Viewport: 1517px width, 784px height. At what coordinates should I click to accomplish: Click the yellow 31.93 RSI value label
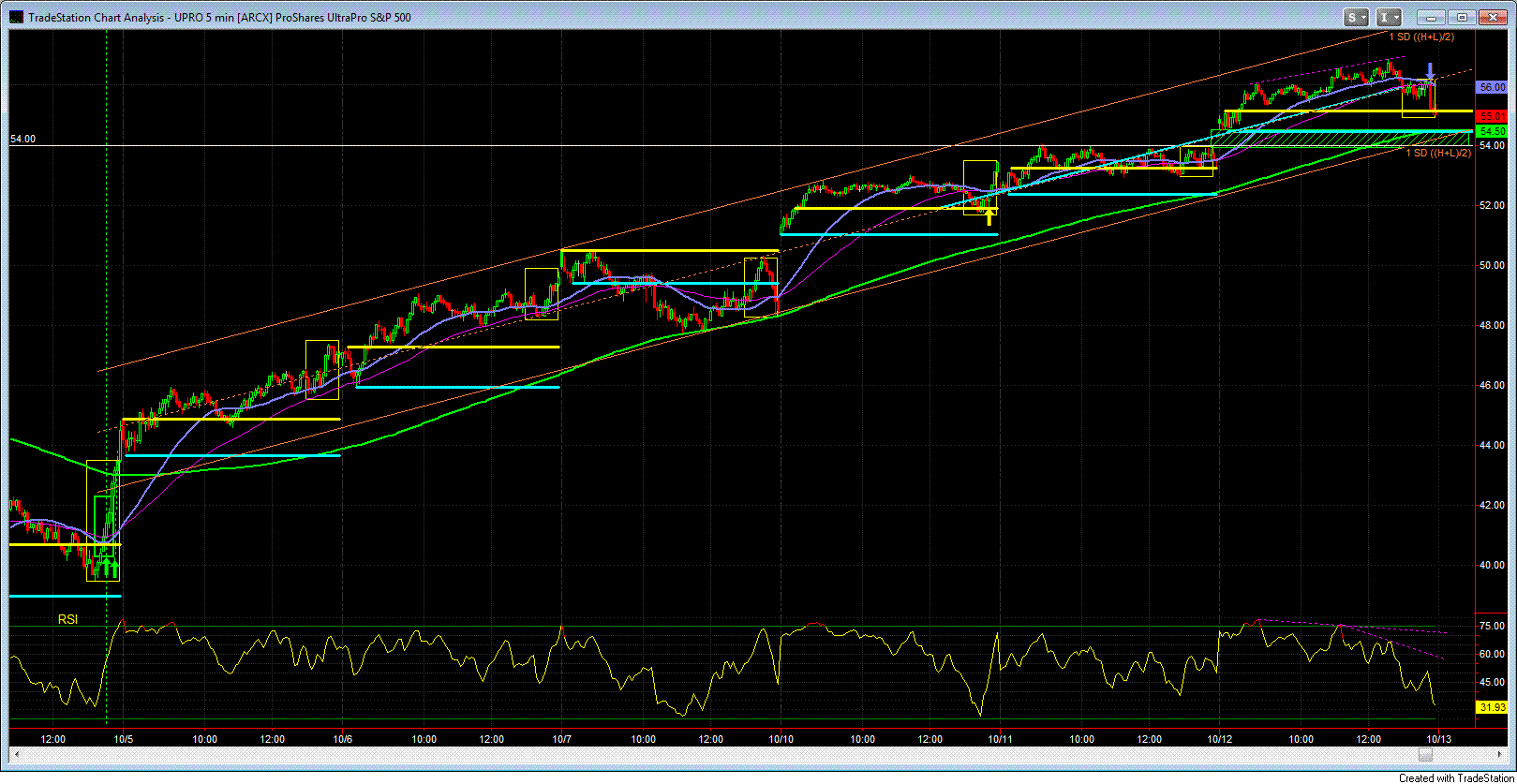click(x=1492, y=707)
